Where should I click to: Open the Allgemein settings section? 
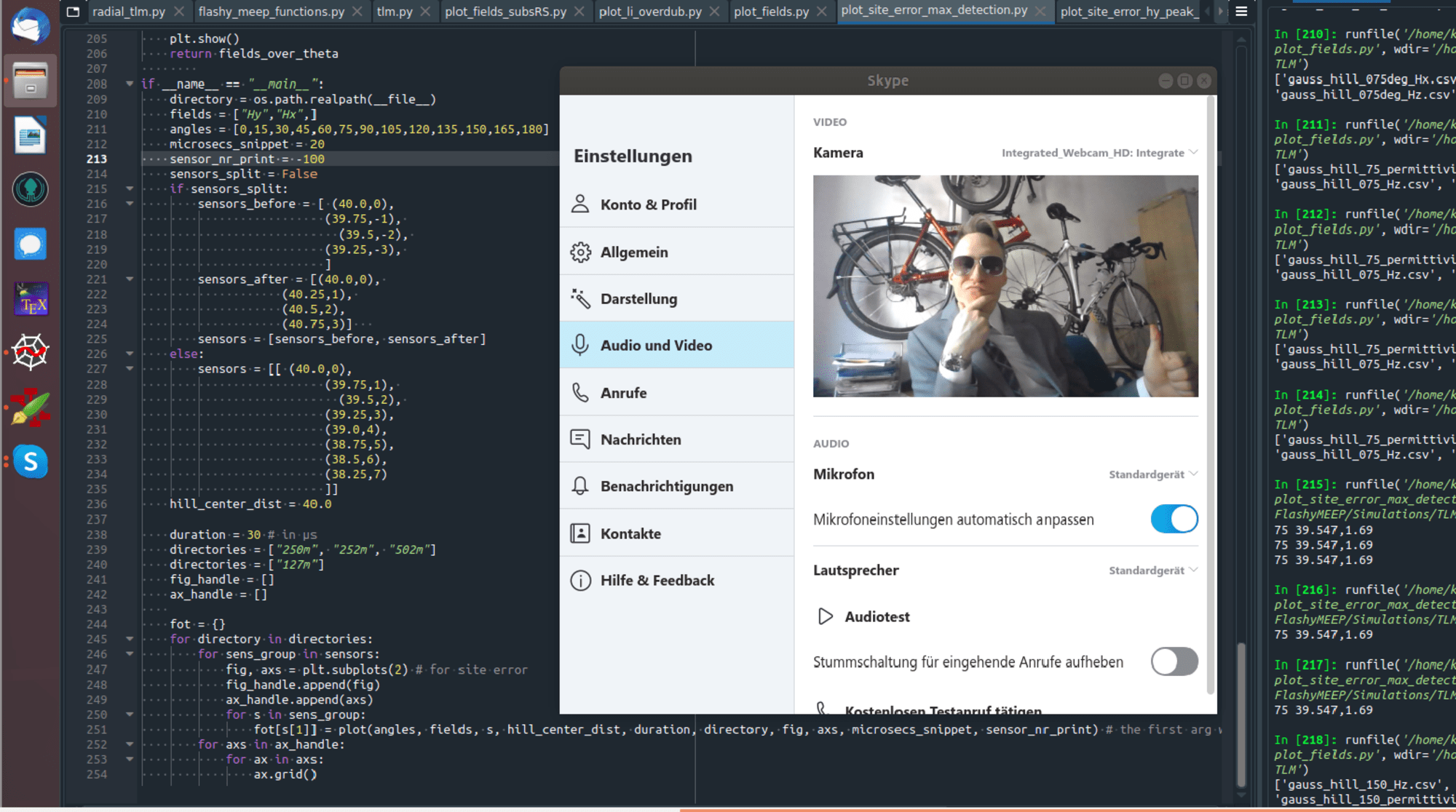coord(677,252)
